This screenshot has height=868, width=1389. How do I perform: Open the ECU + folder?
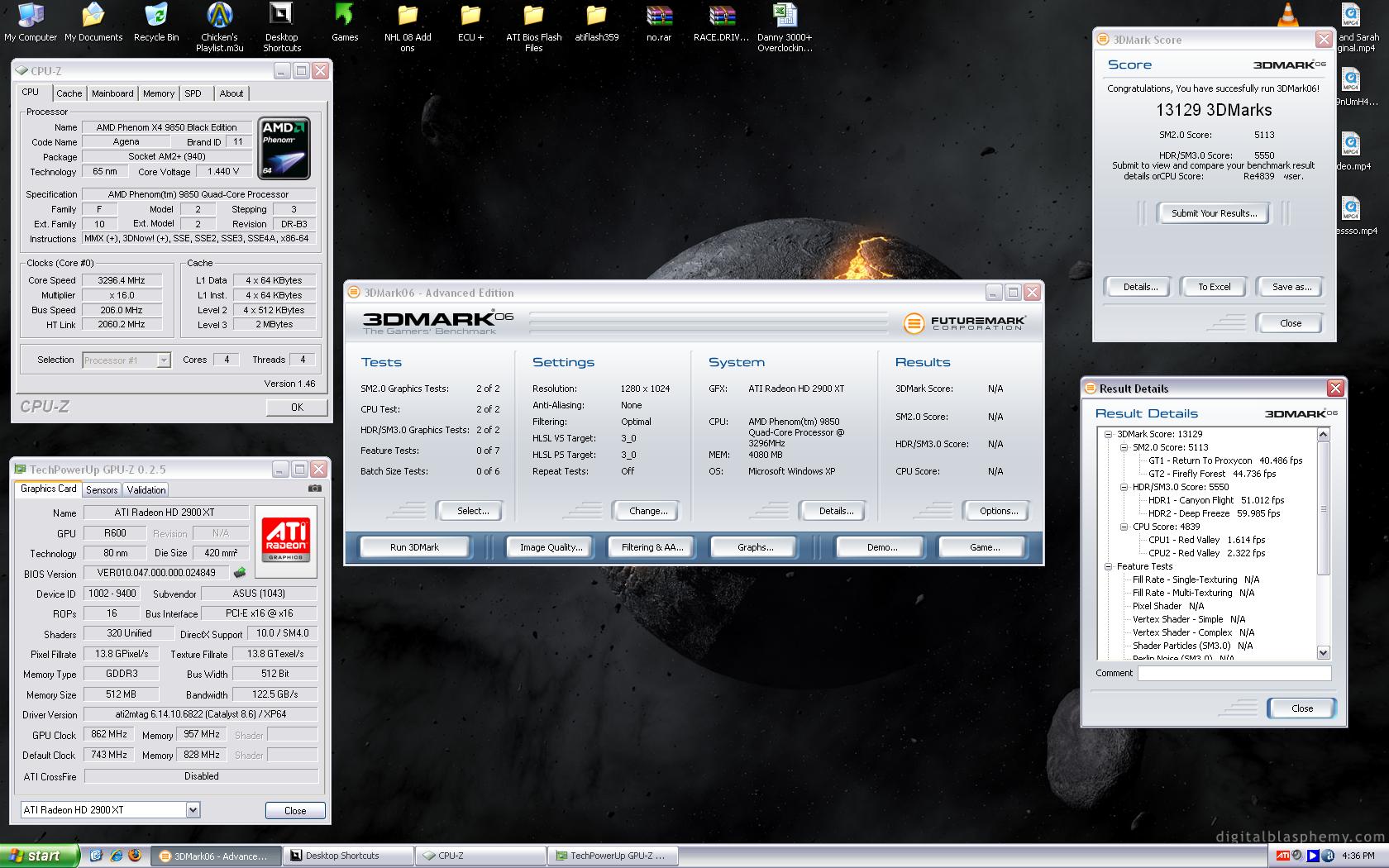click(470, 22)
